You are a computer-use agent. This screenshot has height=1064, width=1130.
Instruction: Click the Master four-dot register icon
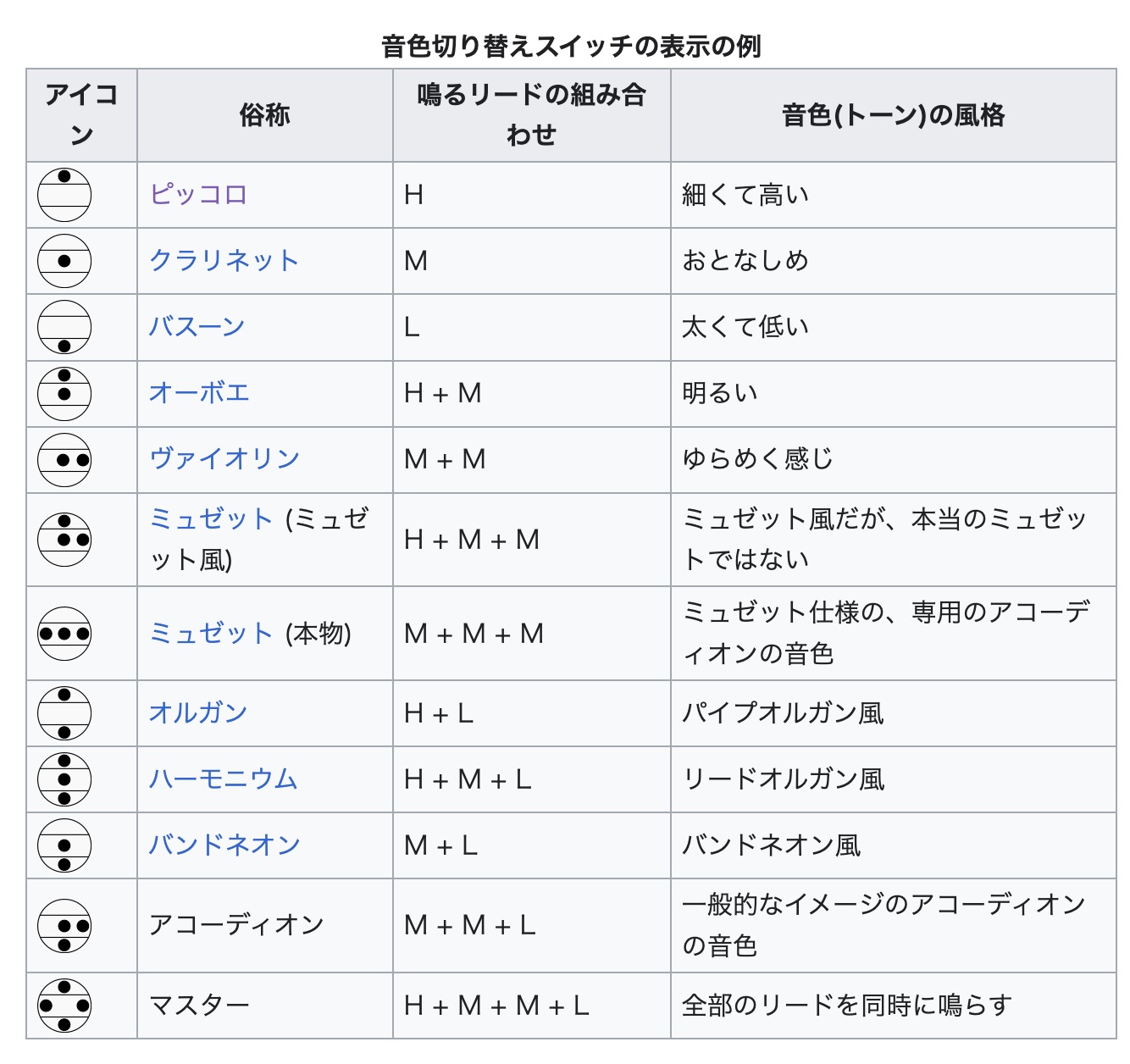click(64, 1006)
